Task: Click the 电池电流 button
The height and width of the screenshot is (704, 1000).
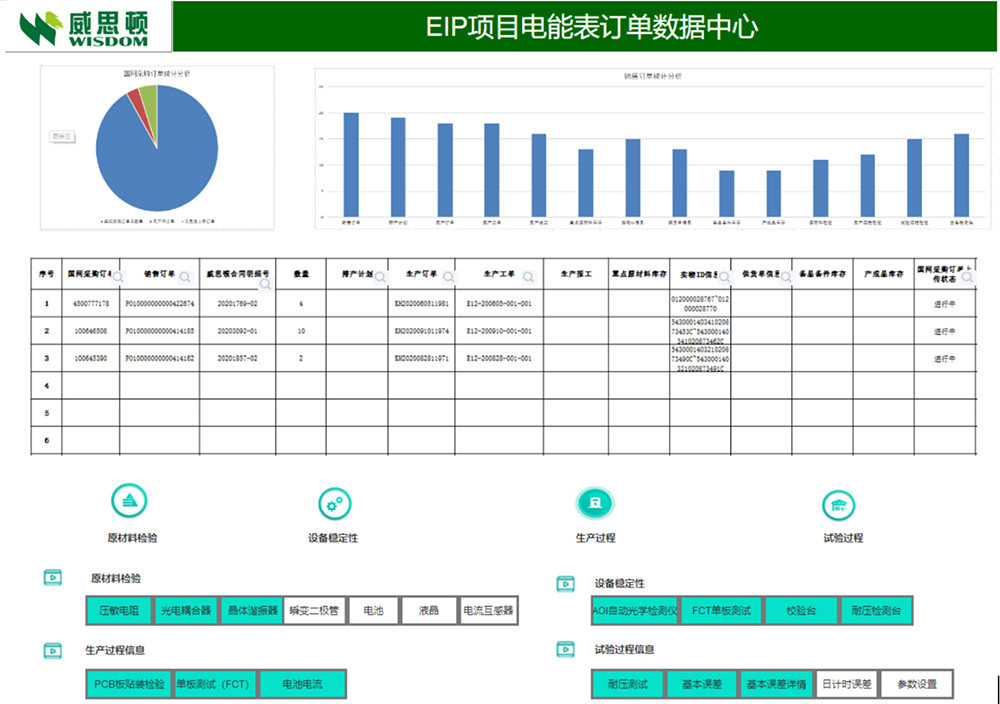Action: pos(302,684)
